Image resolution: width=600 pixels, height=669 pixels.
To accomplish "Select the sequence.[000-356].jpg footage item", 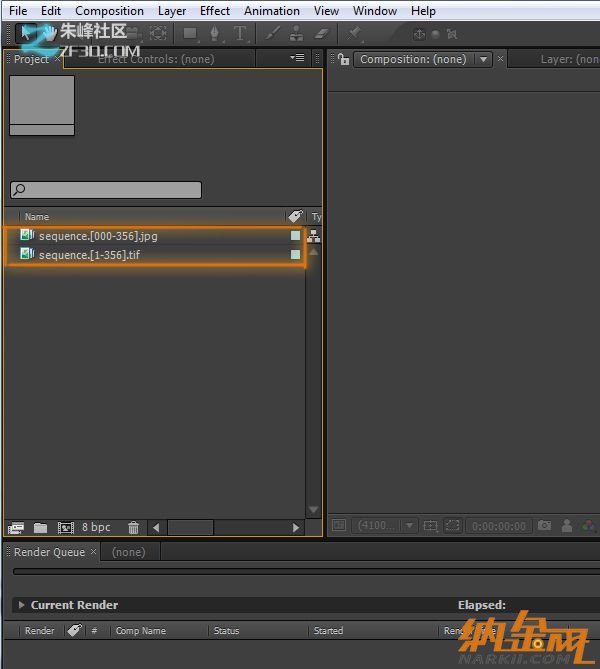I will point(98,236).
